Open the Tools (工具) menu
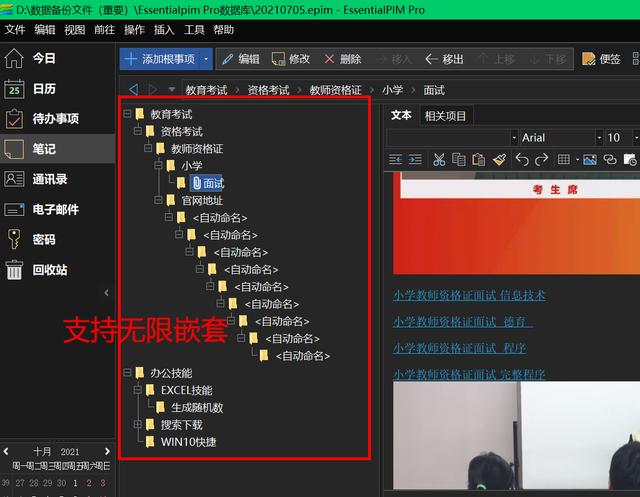 tap(194, 30)
